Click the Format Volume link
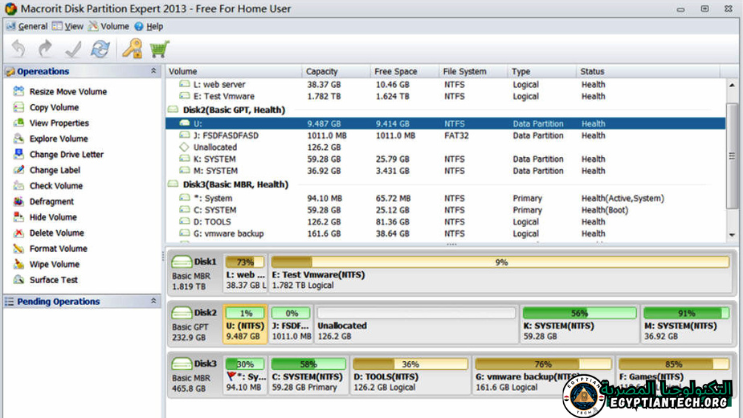743x418 pixels. point(58,249)
